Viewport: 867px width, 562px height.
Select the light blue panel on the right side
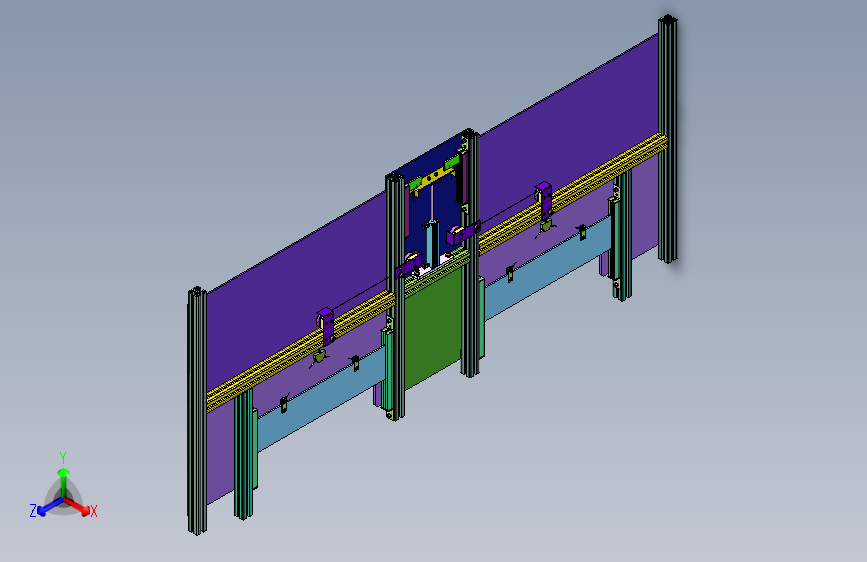pyautogui.click(x=547, y=267)
